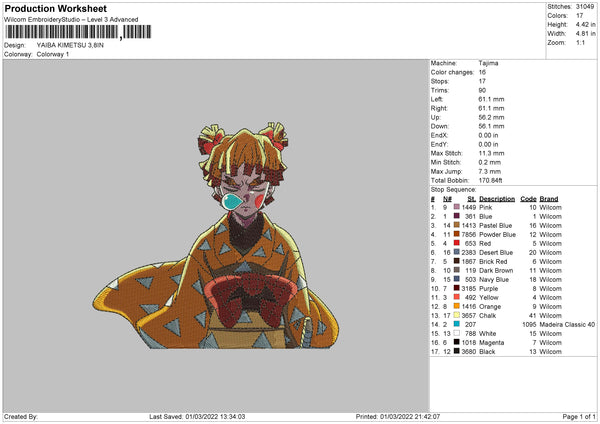Viewport: 600px width, 424px height.
Task: Click the Desert Blue swatch
Action: pyautogui.click(x=457, y=252)
